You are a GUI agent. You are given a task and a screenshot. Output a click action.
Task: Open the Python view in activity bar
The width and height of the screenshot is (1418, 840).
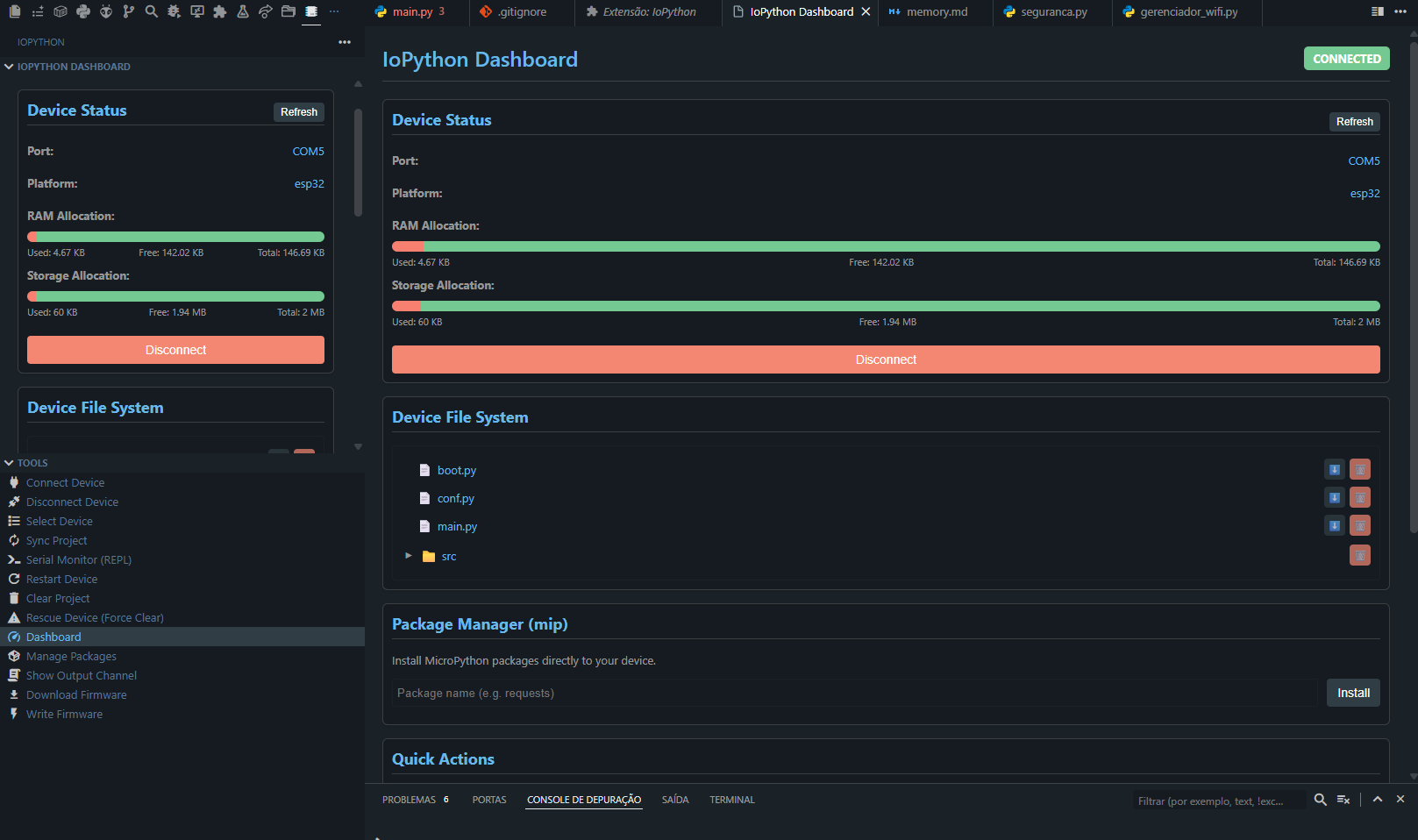tap(83, 11)
